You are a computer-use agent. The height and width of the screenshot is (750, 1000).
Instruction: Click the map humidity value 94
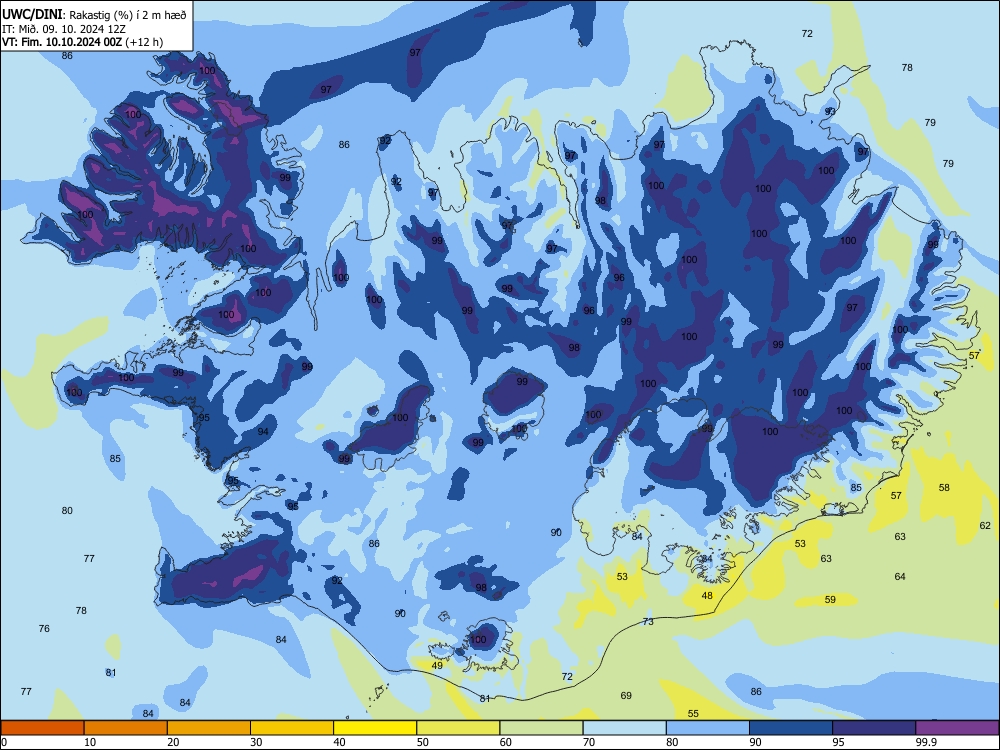pos(263,432)
